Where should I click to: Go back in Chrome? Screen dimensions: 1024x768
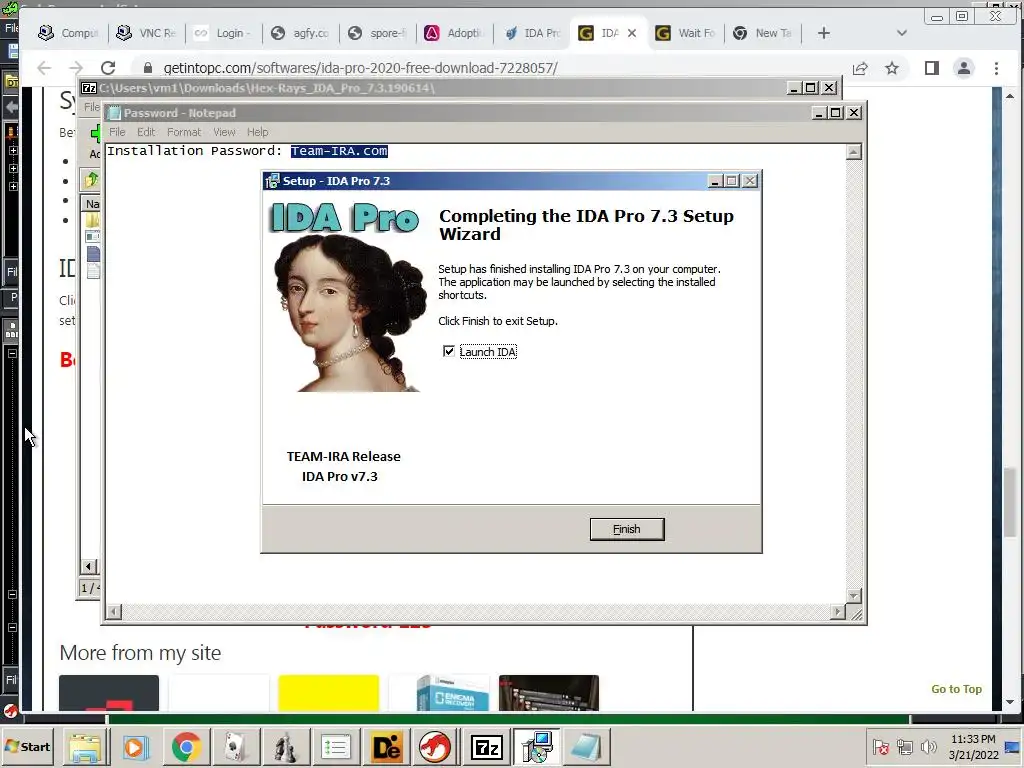pos(44,68)
